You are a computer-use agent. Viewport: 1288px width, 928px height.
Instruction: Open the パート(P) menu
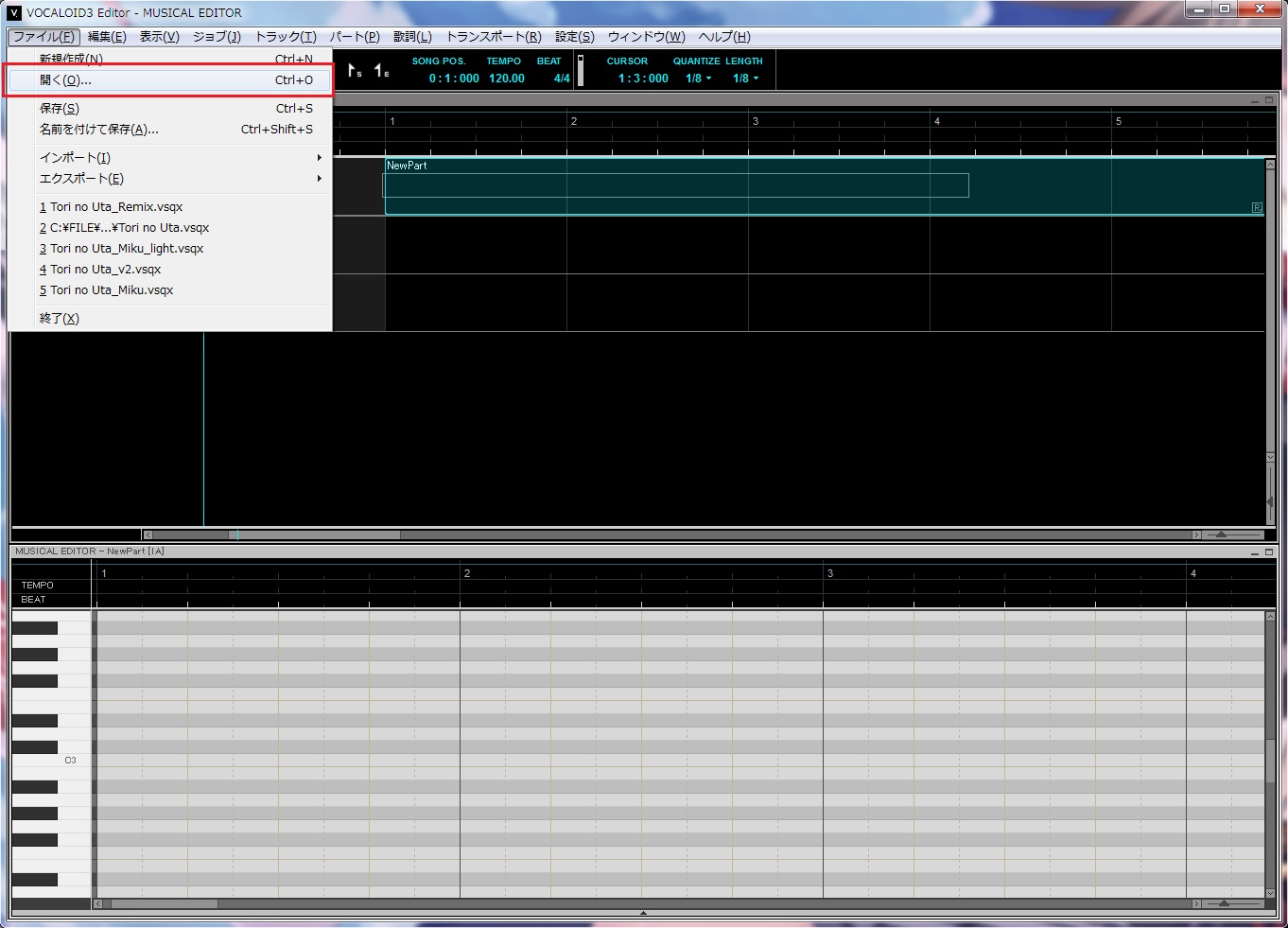[x=354, y=37]
